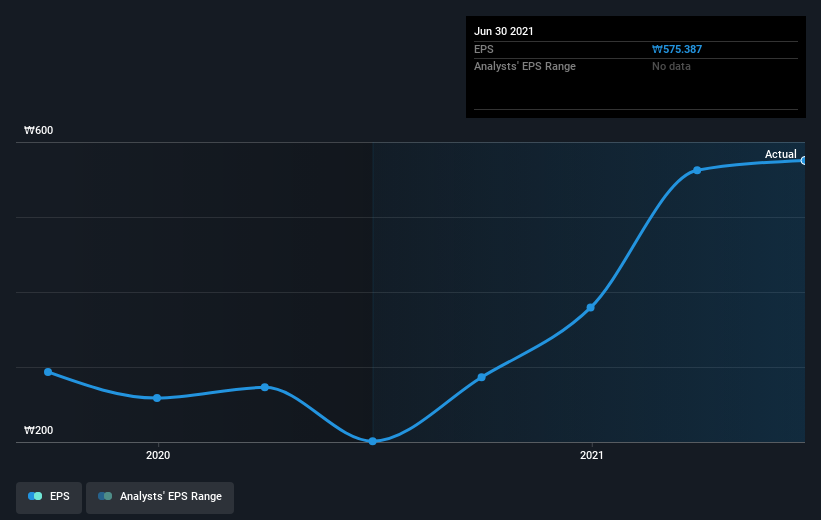This screenshot has width=821, height=520.
Task: Click the ₩575.387 EPS value in tooltip
Action: [676, 49]
